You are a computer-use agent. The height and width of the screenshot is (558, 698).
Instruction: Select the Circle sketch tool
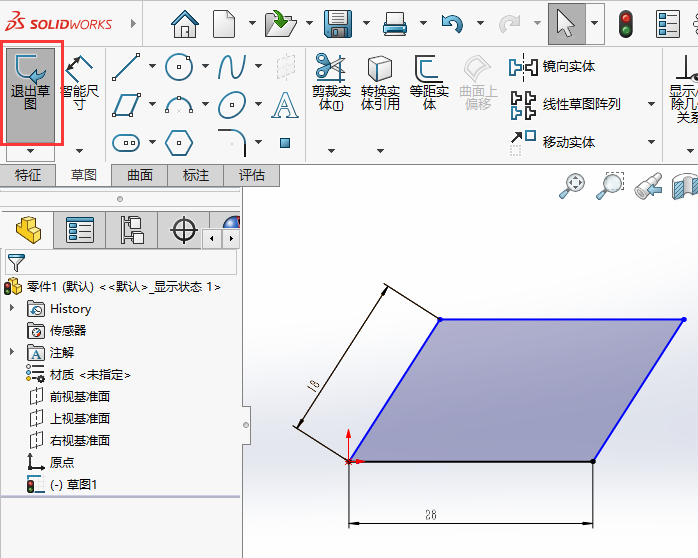click(179, 67)
